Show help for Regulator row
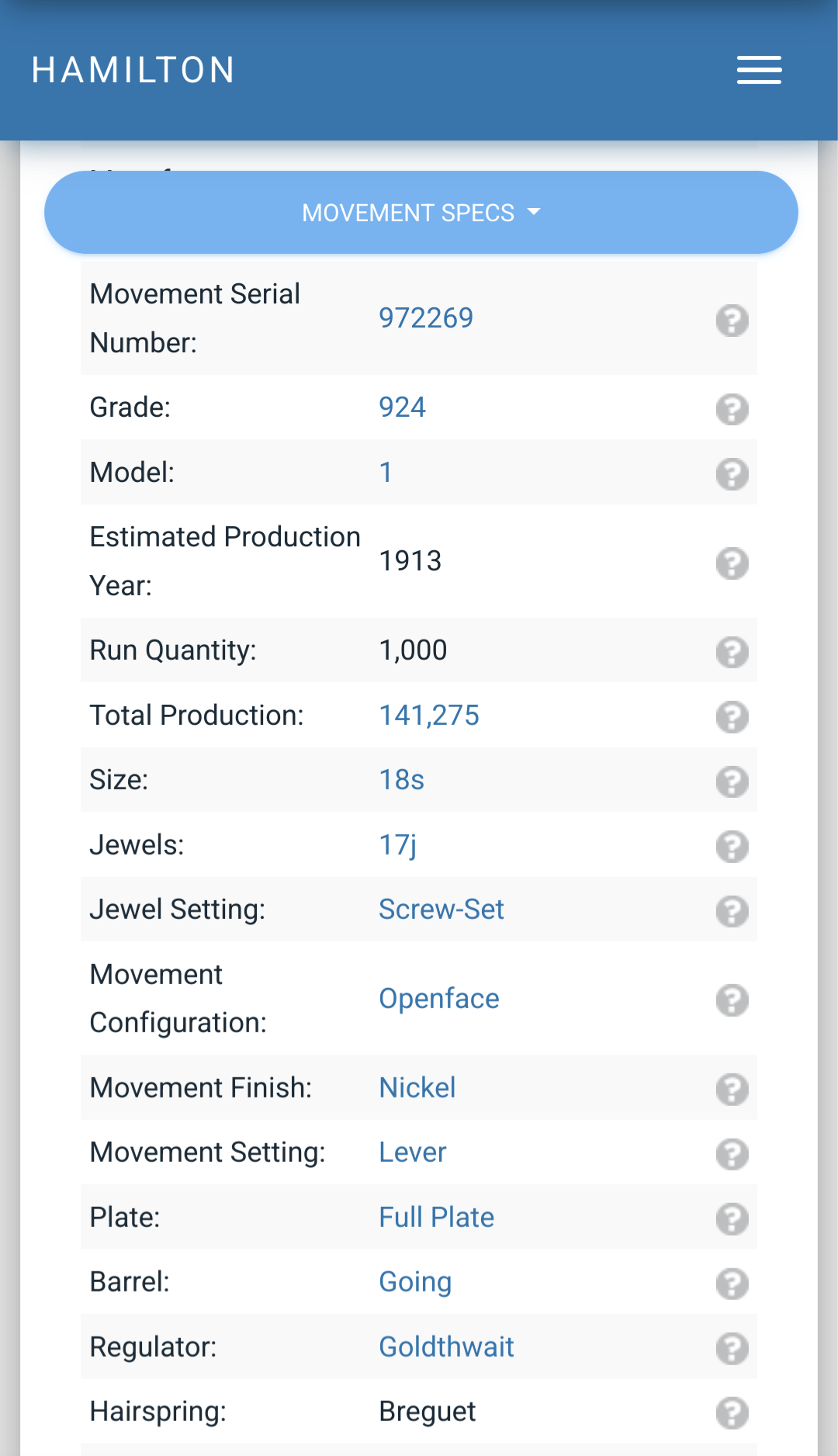 click(x=732, y=1348)
